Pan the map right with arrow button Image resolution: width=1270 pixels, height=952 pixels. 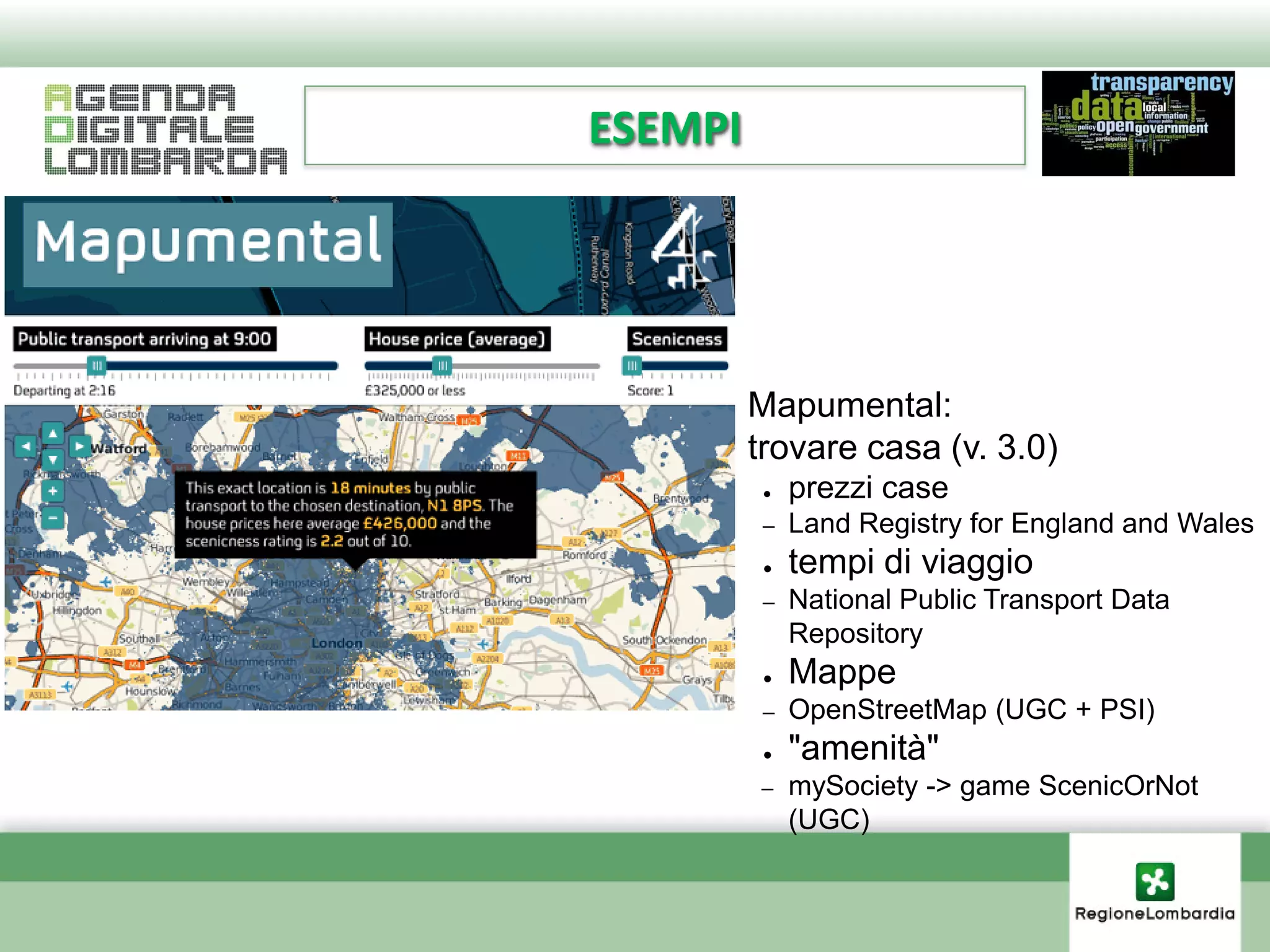pyautogui.click(x=79, y=446)
